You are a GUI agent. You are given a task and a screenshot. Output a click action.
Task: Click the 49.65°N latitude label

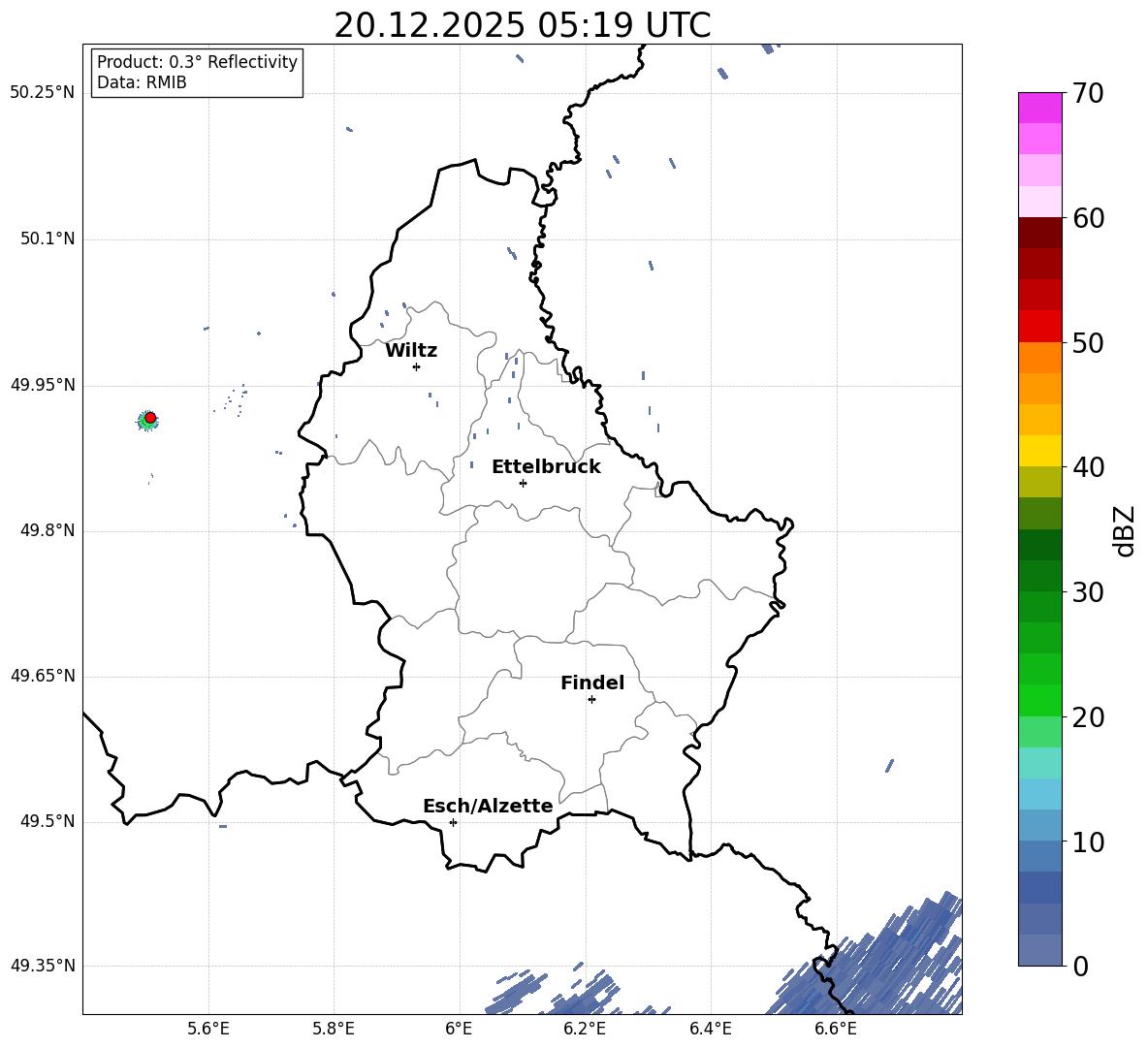[42, 676]
